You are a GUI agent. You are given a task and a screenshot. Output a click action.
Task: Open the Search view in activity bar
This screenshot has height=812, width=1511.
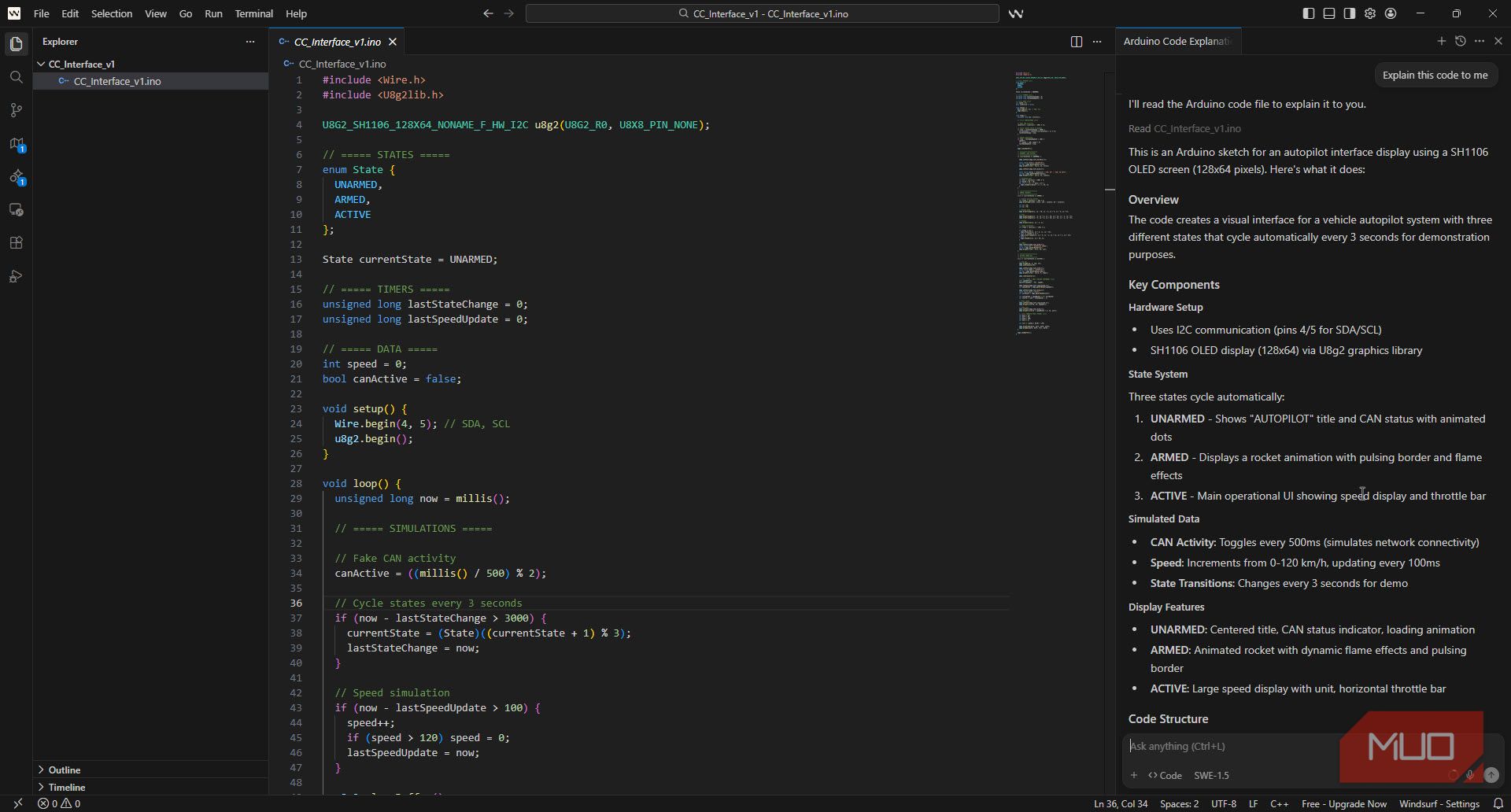click(16, 77)
